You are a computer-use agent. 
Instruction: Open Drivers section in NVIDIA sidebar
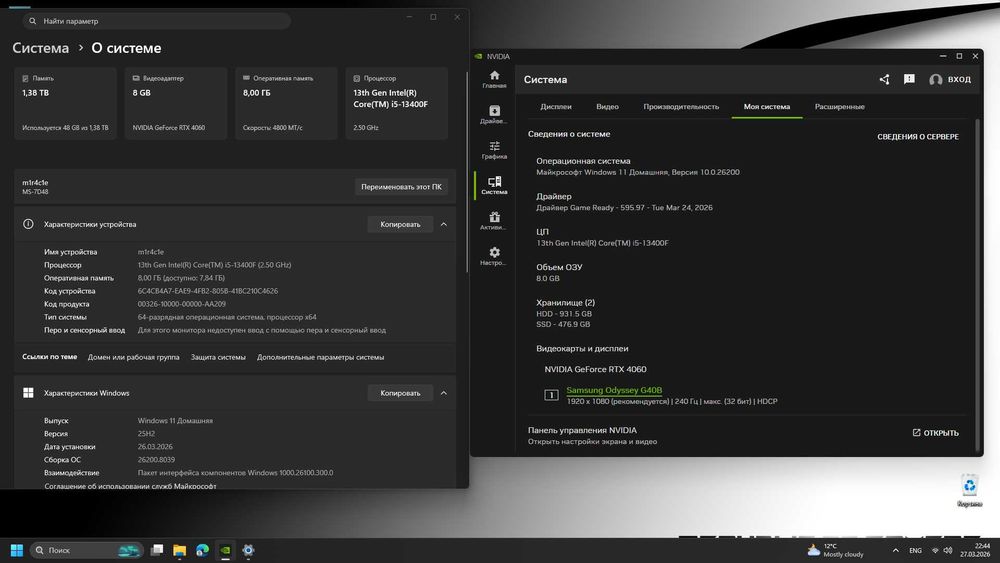pos(494,115)
